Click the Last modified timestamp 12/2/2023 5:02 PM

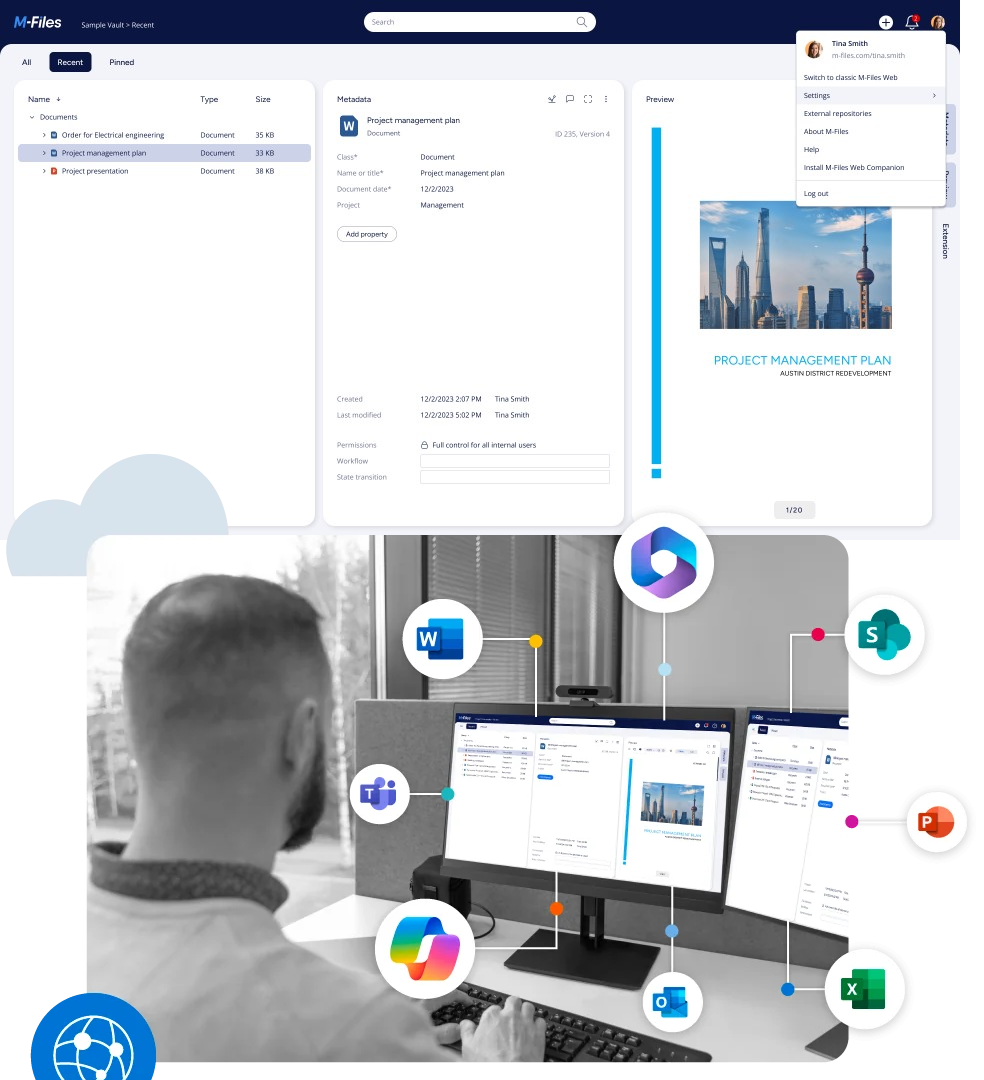pyautogui.click(x=451, y=415)
